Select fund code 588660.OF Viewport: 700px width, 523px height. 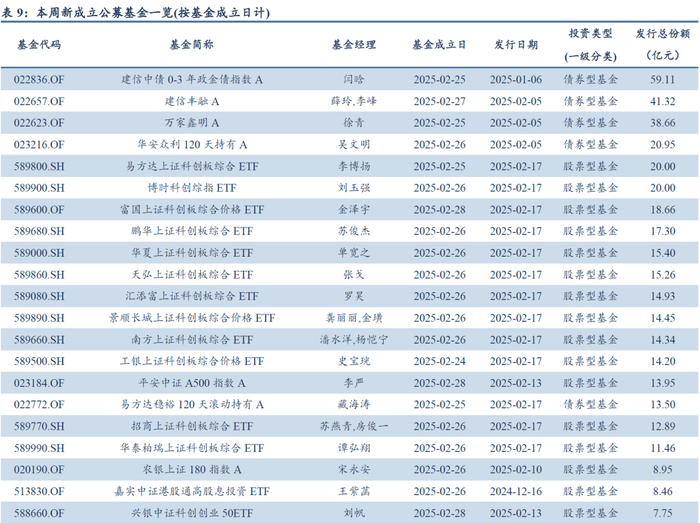click(x=39, y=513)
